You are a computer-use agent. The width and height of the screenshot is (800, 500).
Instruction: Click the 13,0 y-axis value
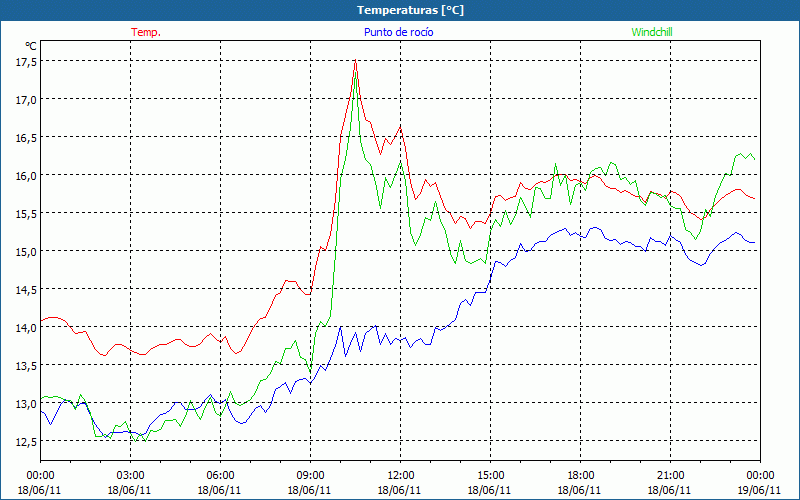point(27,404)
